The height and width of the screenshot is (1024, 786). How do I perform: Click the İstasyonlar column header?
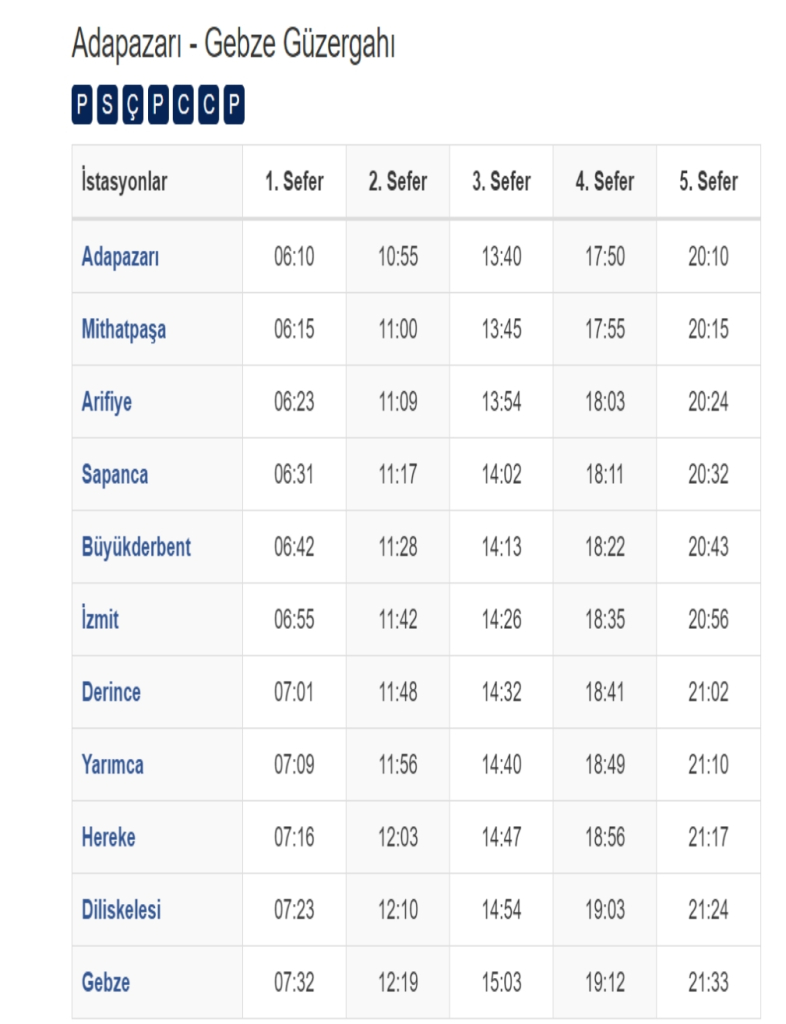(124, 182)
